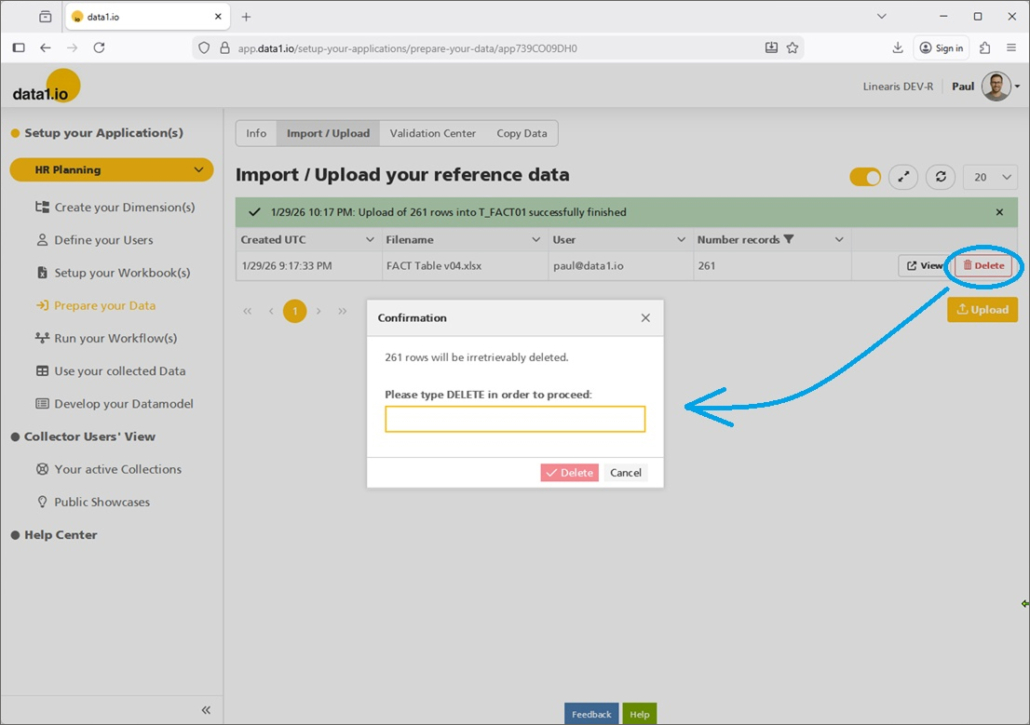Click Cancel in the Confirmation dialog
This screenshot has height=725, width=1030.
[x=625, y=473]
